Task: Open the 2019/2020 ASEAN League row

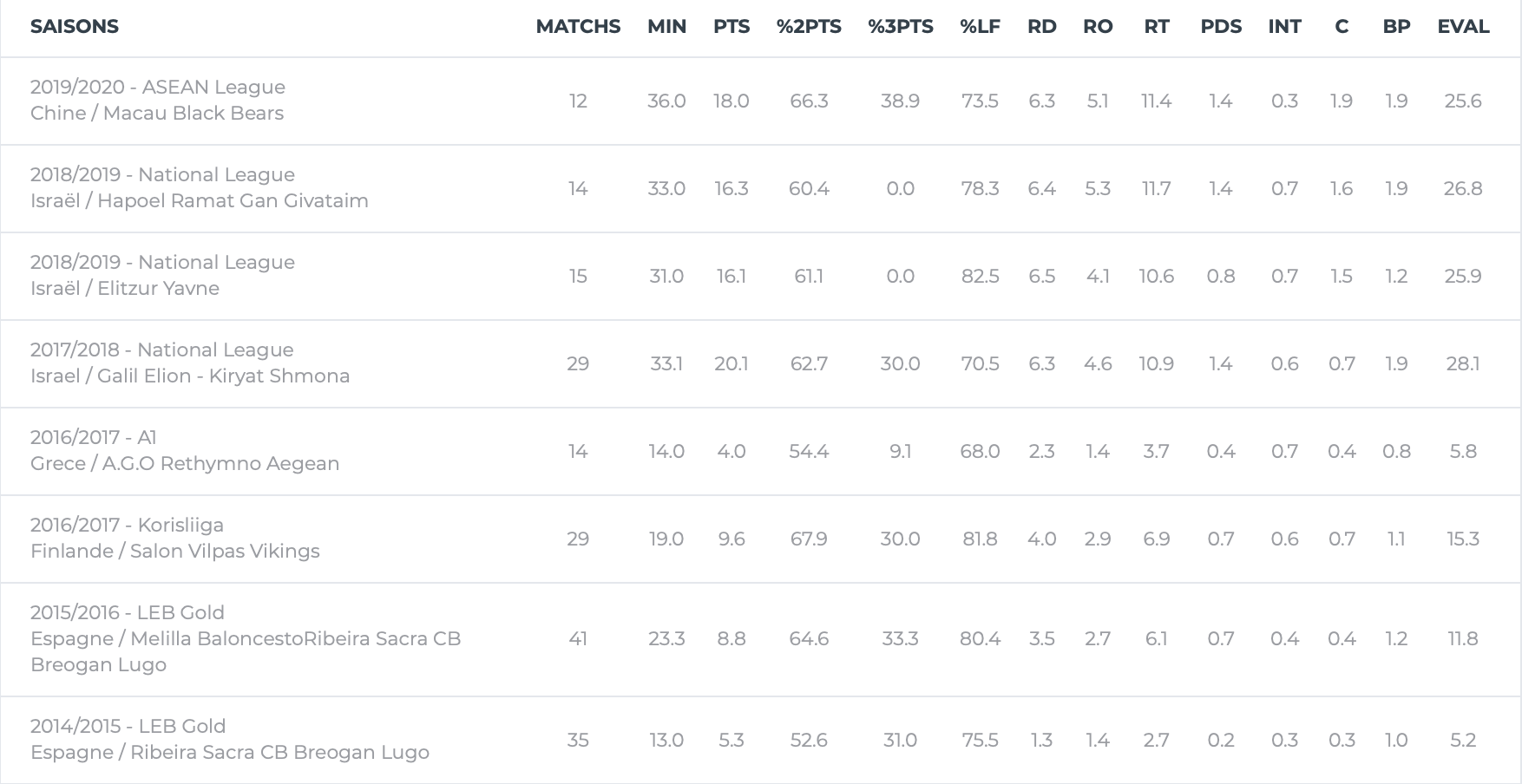Action: 761,101
